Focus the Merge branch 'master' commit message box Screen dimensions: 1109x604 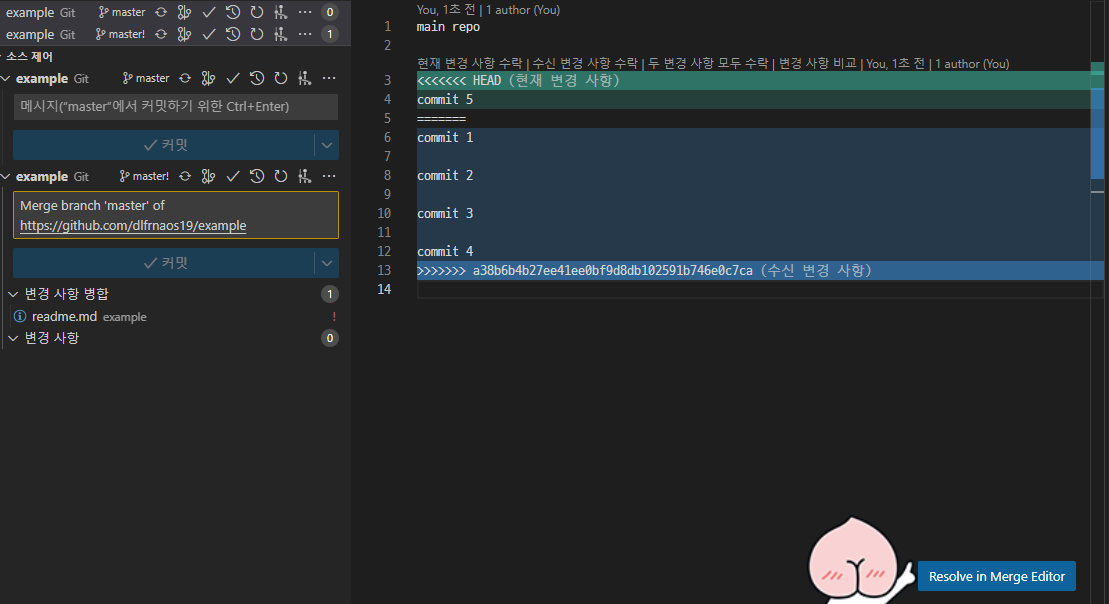[x=175, y=215]
